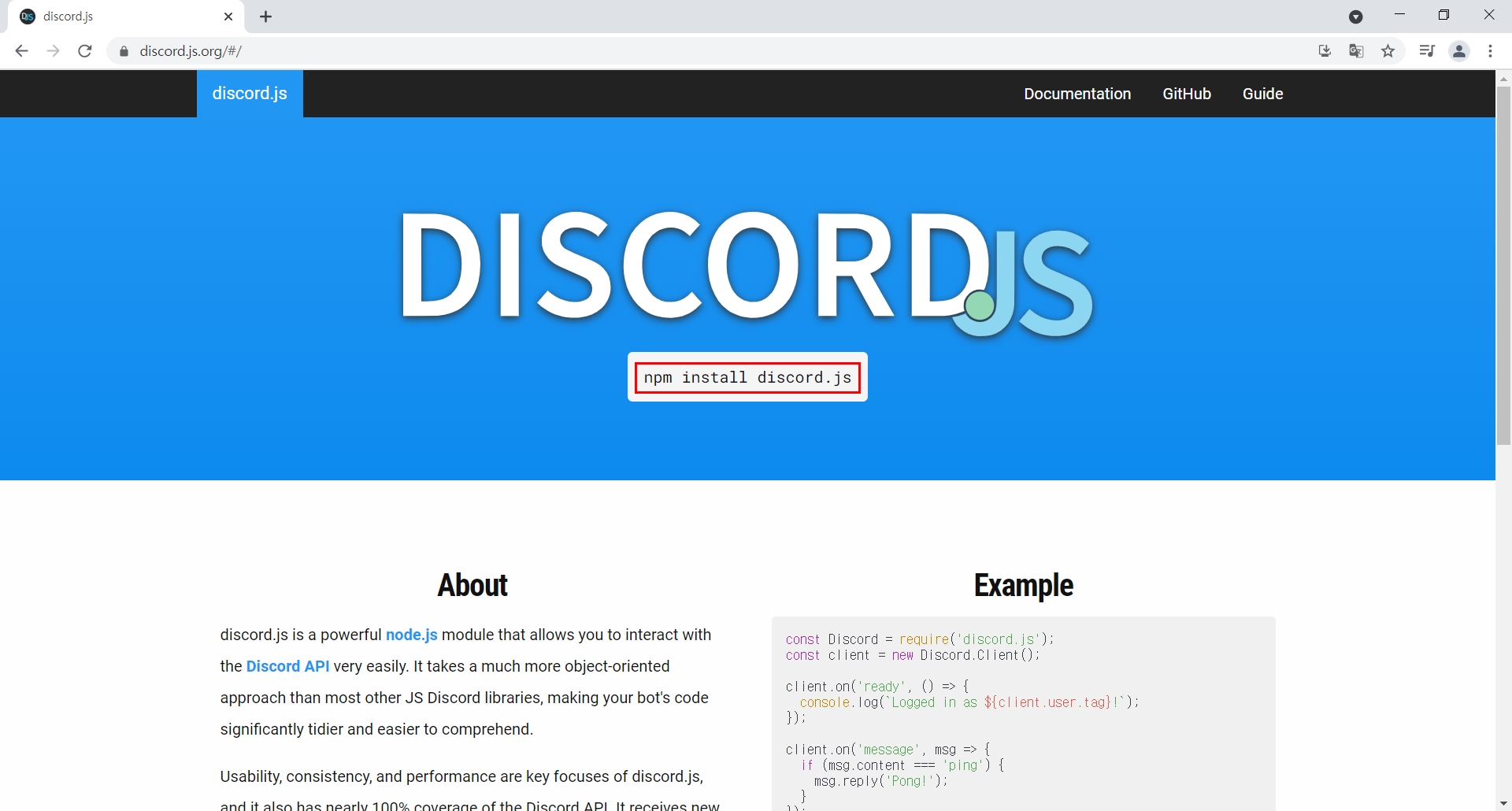Open the media control icon in the toolbar

point(1427,51)
